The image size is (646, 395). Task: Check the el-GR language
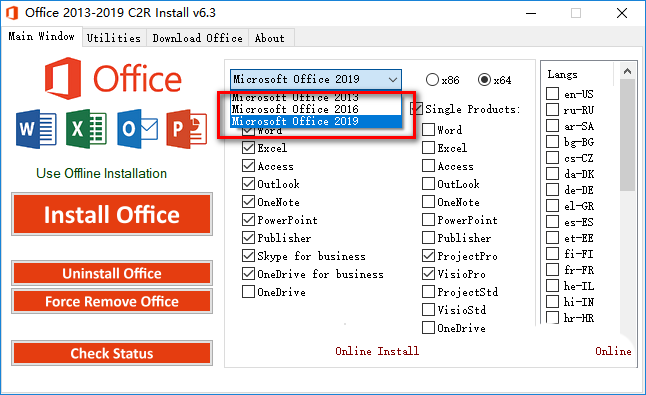[552, 206]
